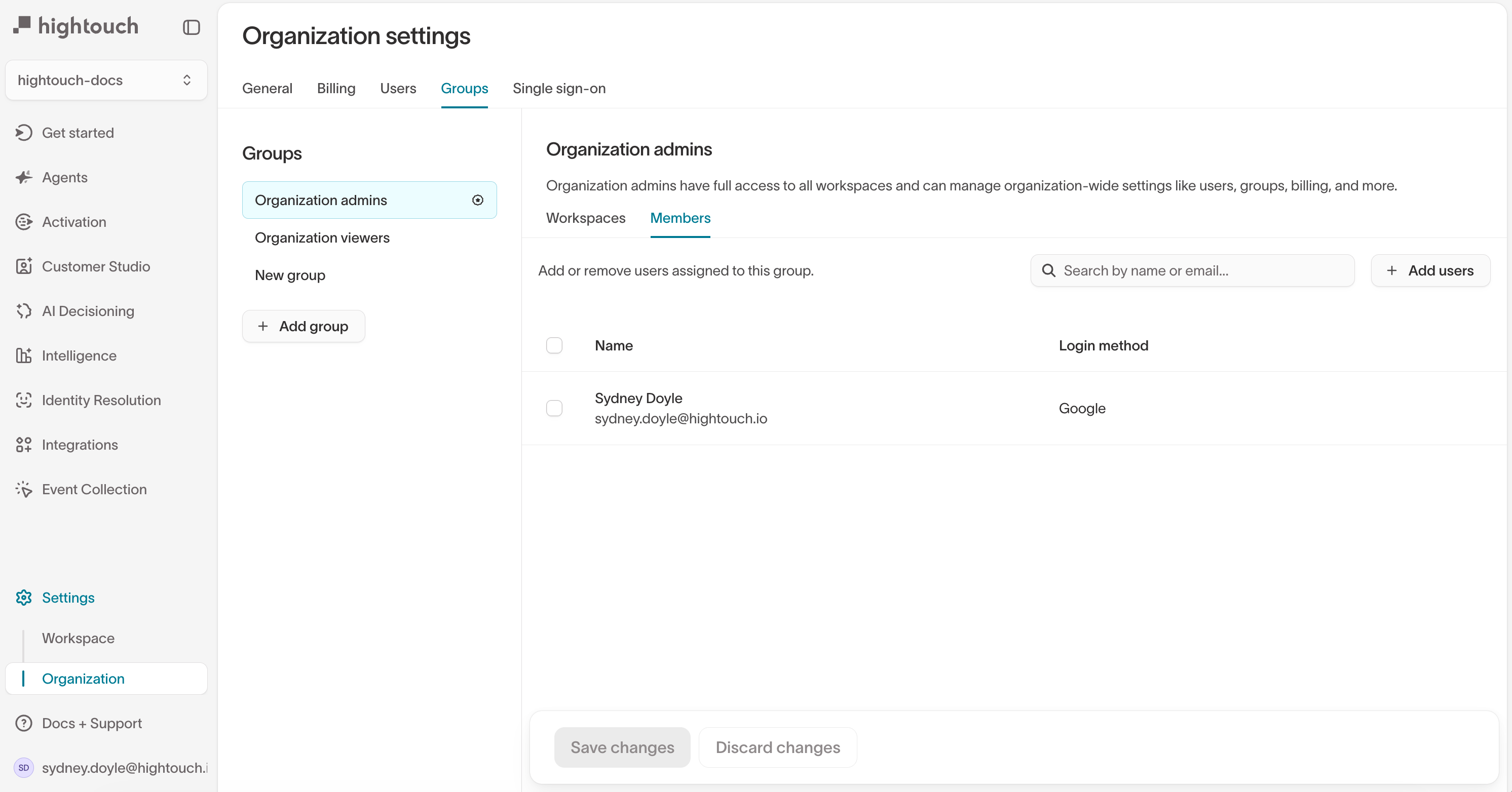
Task: Click the Hightouch logo
Action: 75,26
